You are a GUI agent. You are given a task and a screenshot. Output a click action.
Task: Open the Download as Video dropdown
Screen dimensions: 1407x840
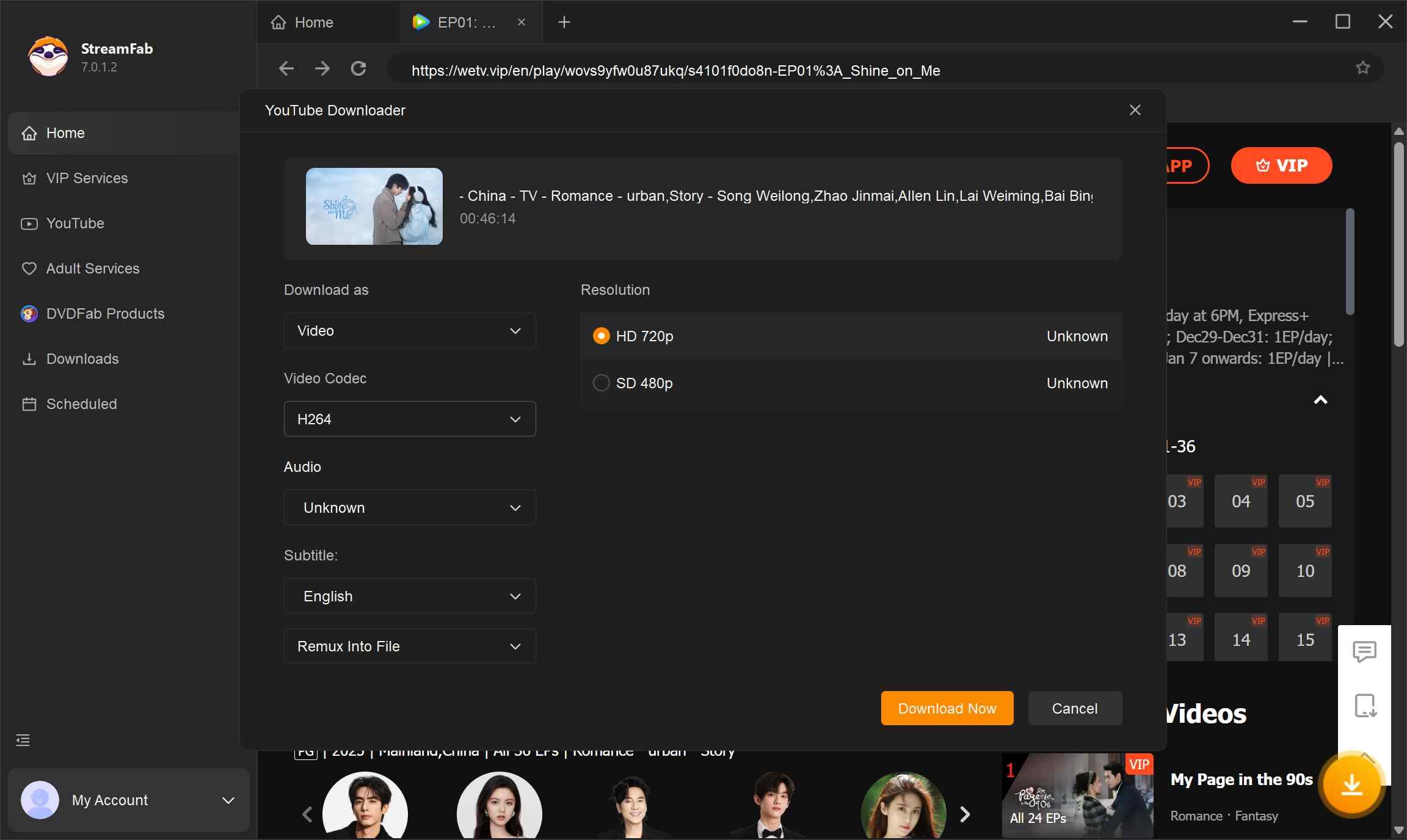coord(410,331)
